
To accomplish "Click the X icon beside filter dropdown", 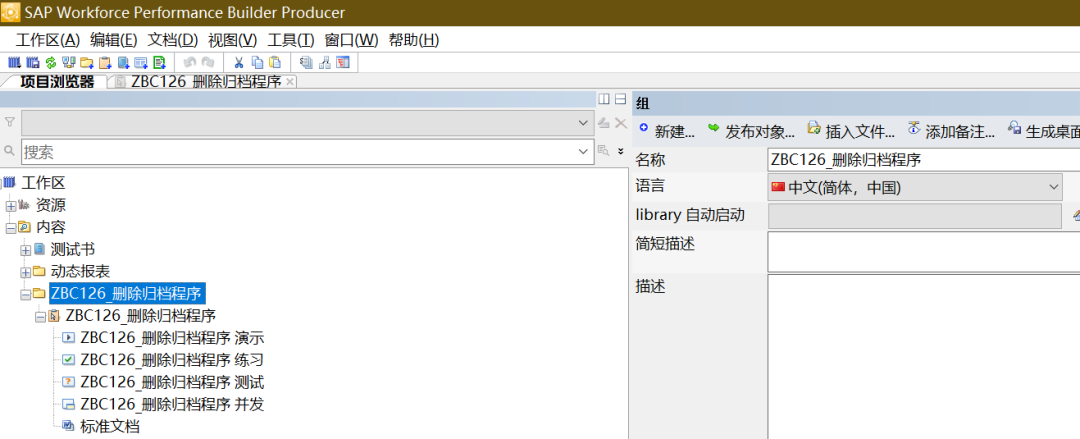I will pyautogui.click(x=621, y=123).
